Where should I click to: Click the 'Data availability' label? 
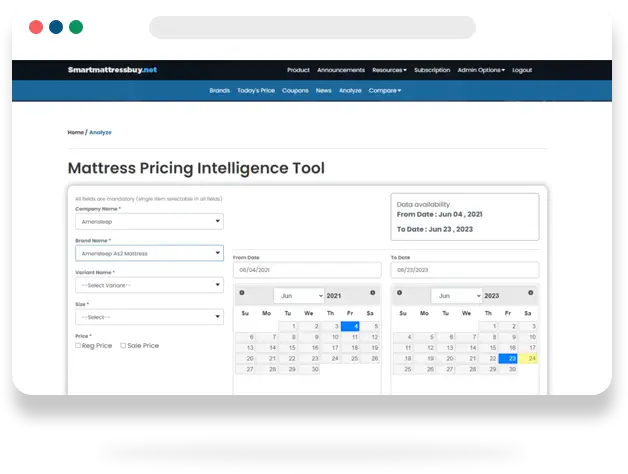pyautogui.click(x=423, y=204)
